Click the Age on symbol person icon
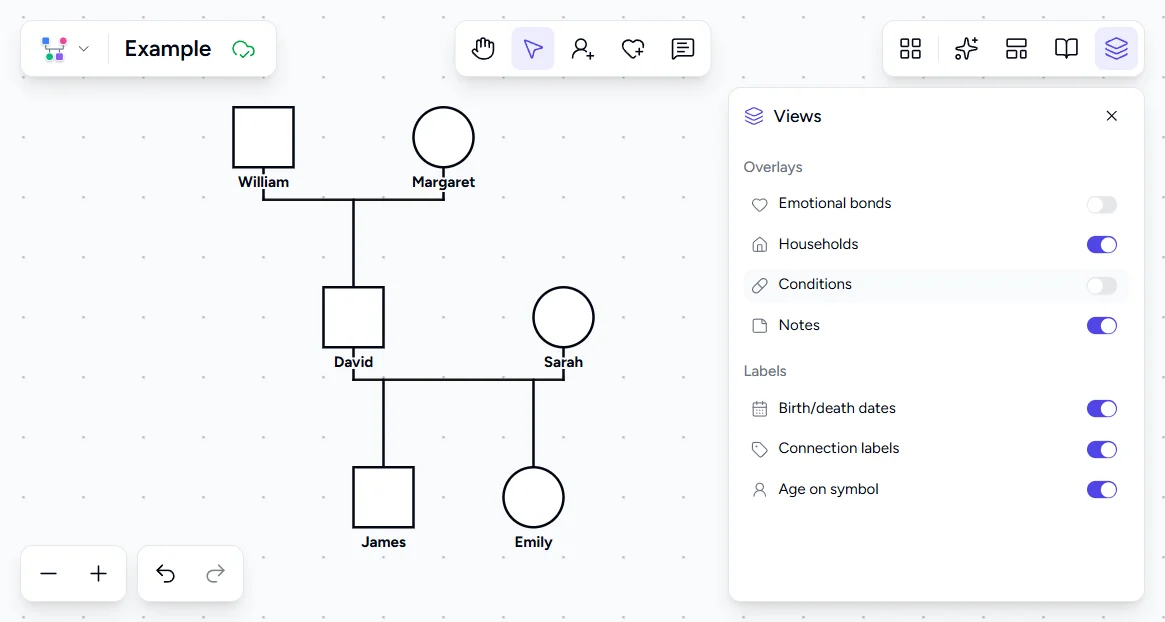The width and height of the screenshot is (1165, 622). click(759, 490)
